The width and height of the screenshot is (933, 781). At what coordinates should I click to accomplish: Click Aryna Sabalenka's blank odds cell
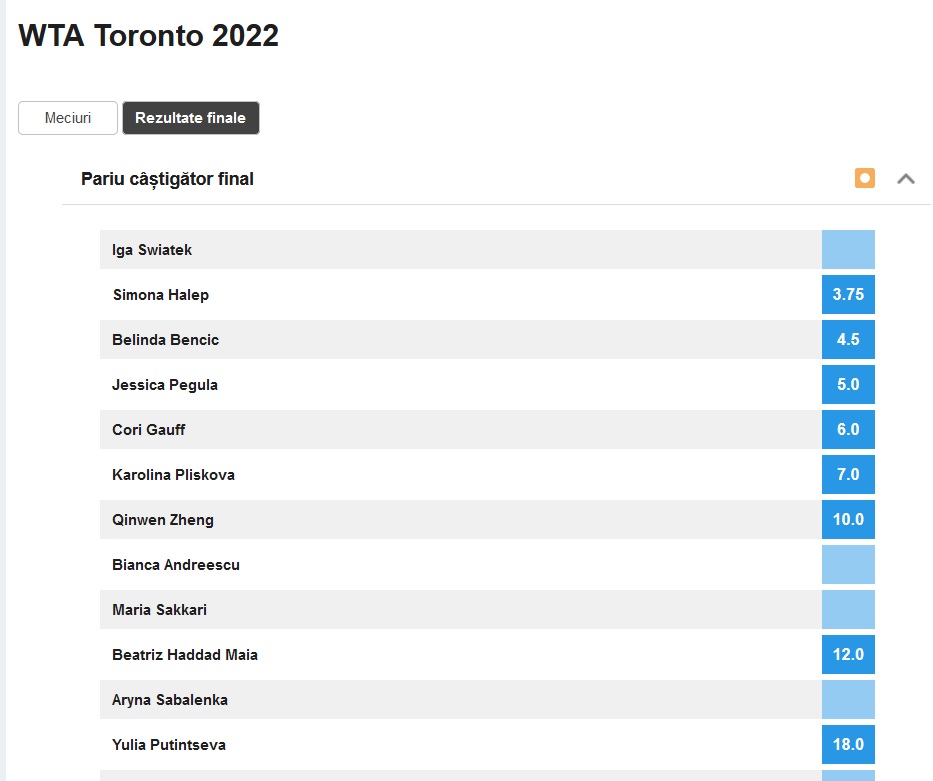click(848, 700)
